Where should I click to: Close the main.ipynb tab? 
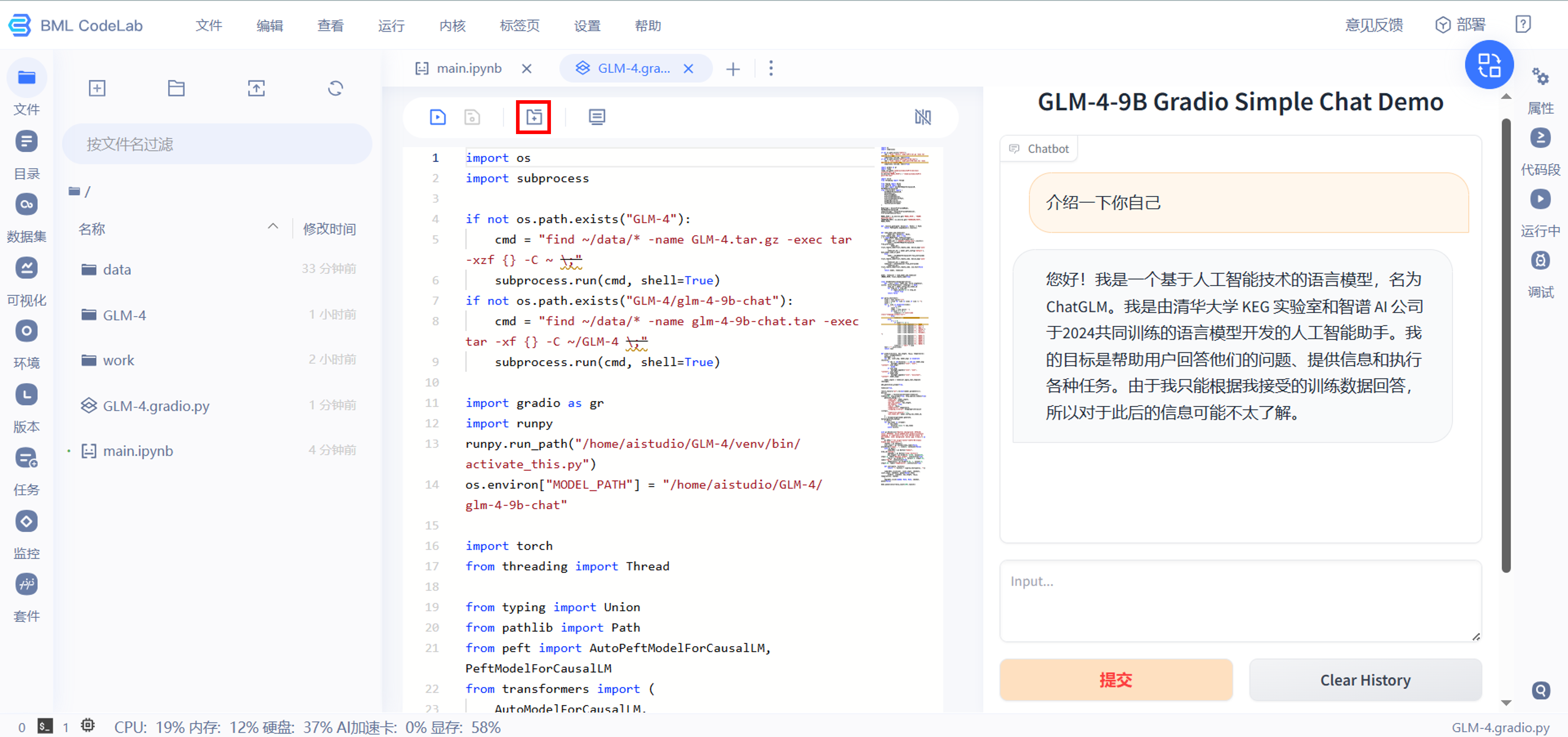tap(526, 69)
